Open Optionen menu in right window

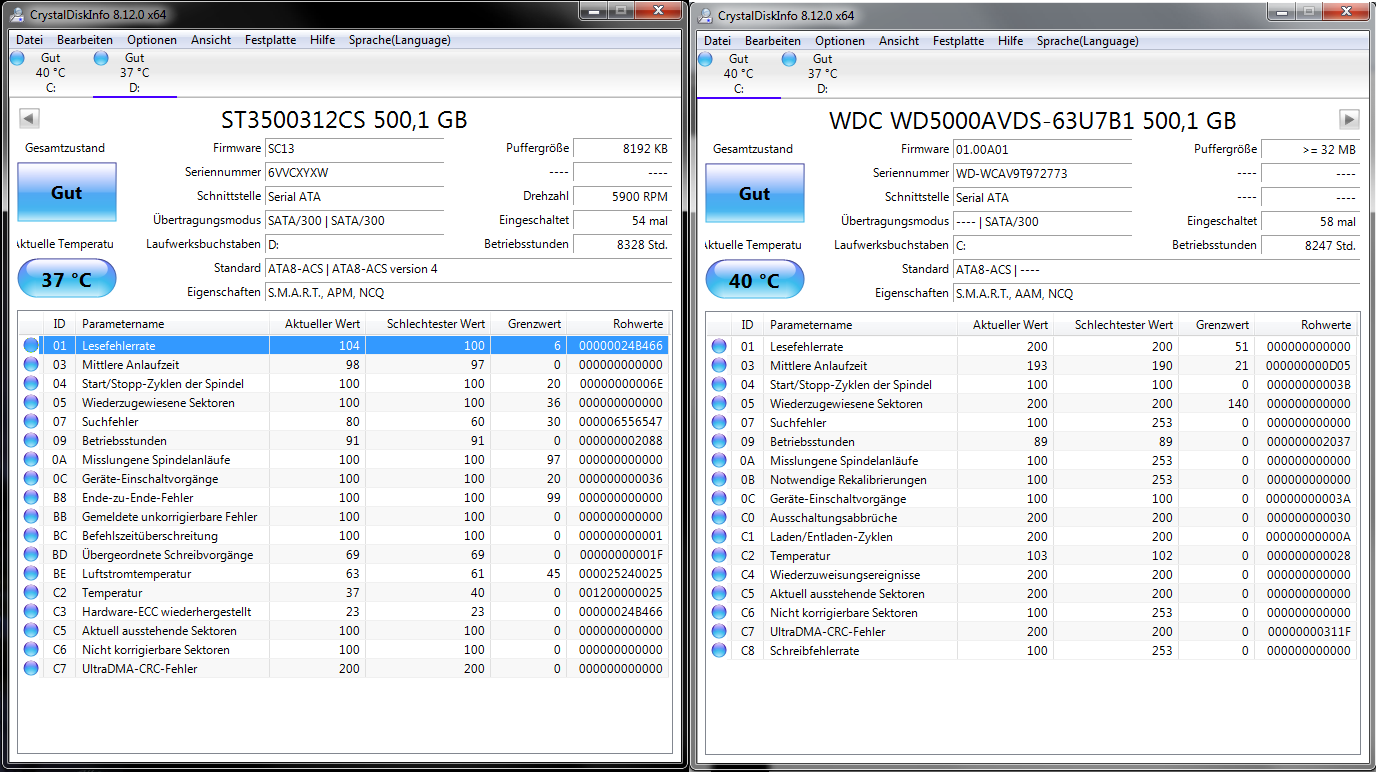coord(840,41)
